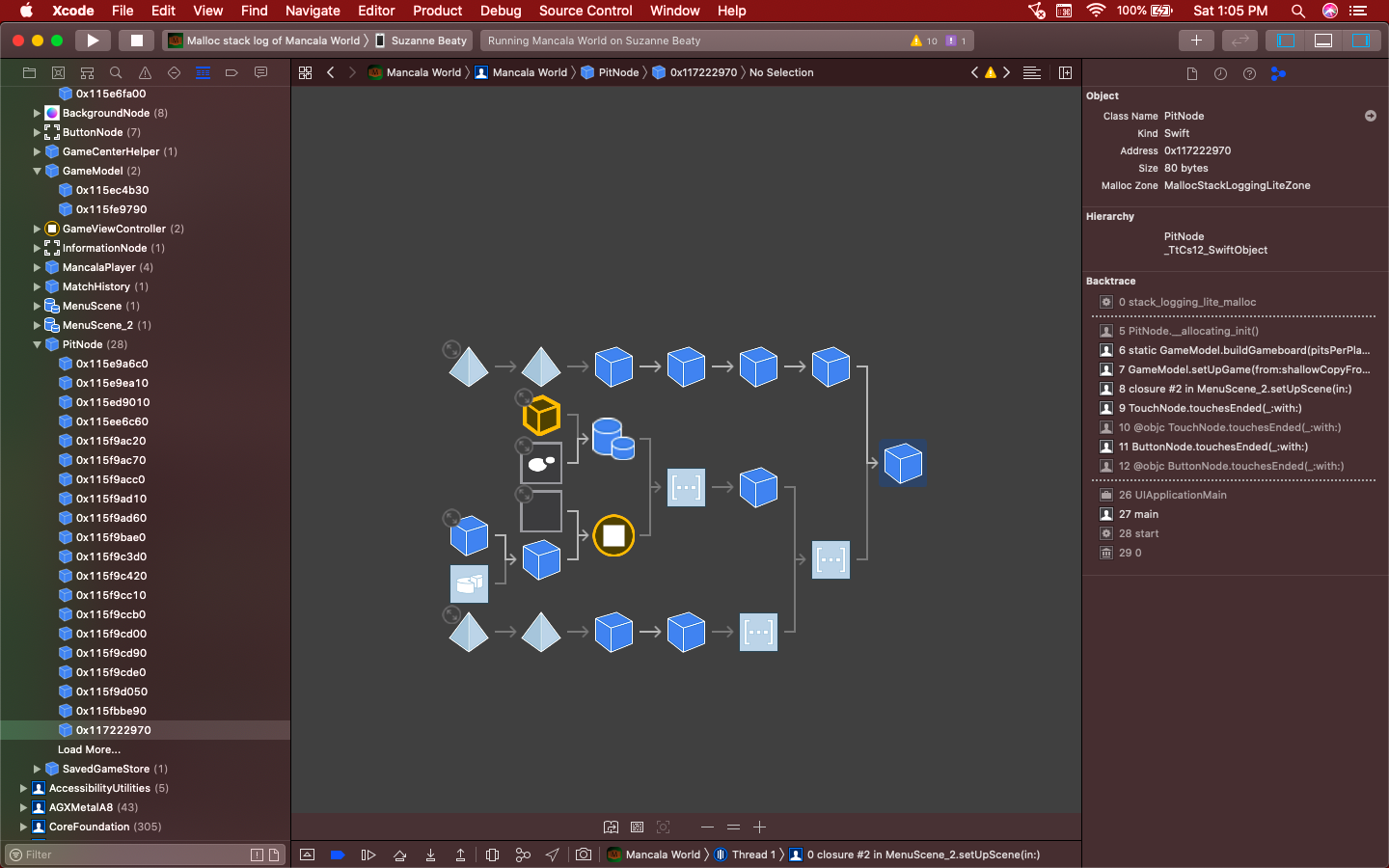Click the Thread 1 segment in debug bar
1389x868 pixels.
[x=745, y=854]
